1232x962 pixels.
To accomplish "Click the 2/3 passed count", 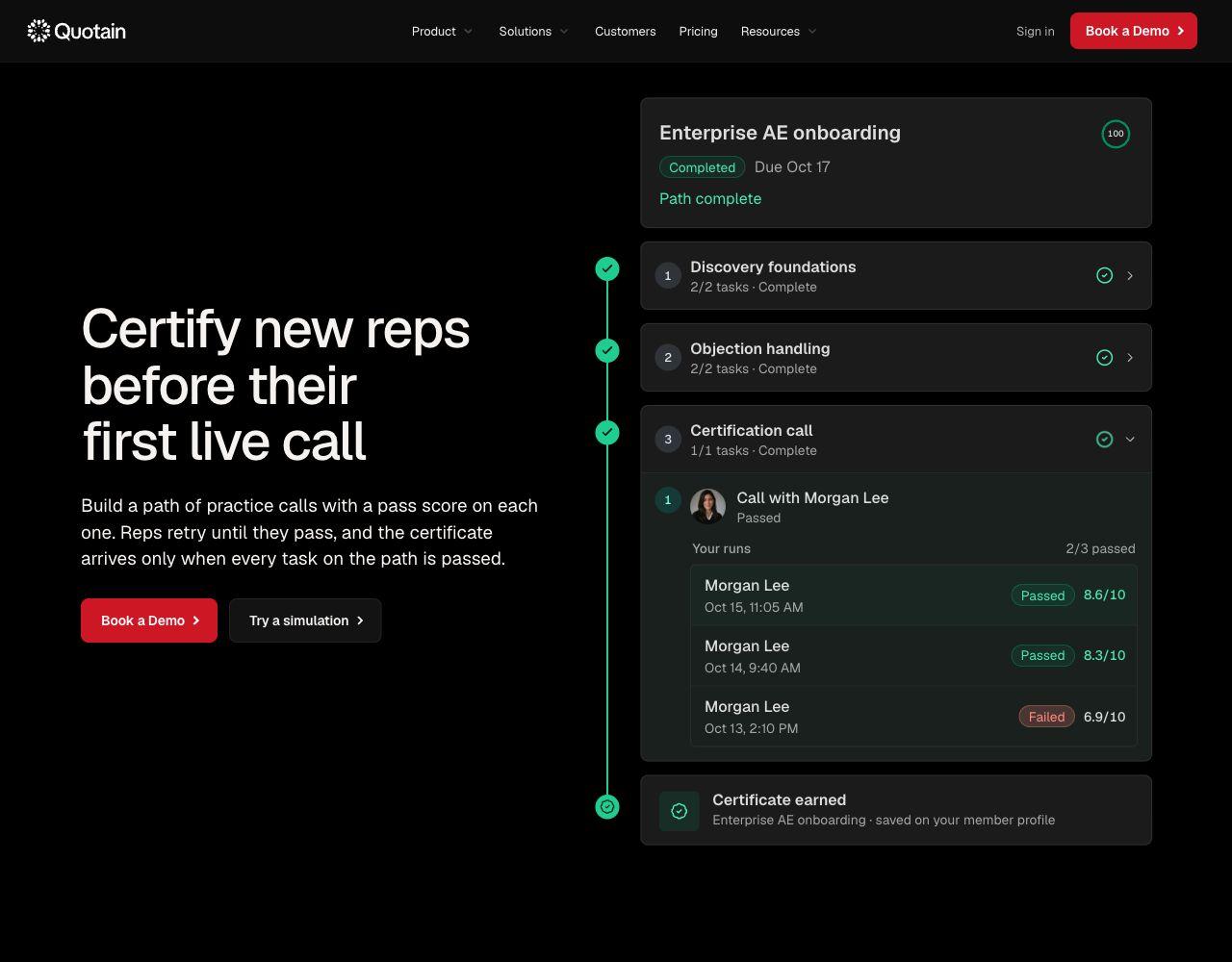I will pos(1100,548).
